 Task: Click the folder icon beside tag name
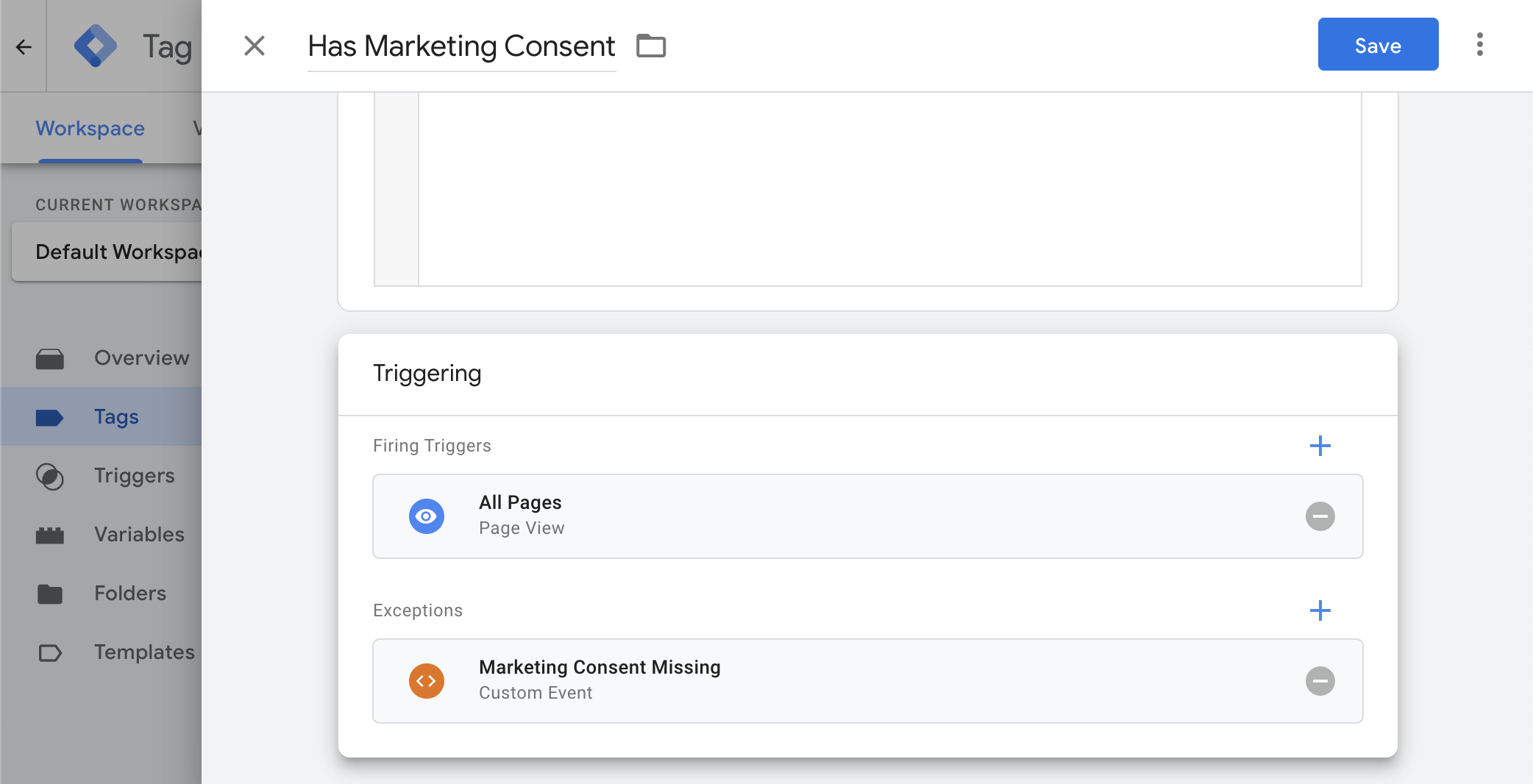coord(651,46)
